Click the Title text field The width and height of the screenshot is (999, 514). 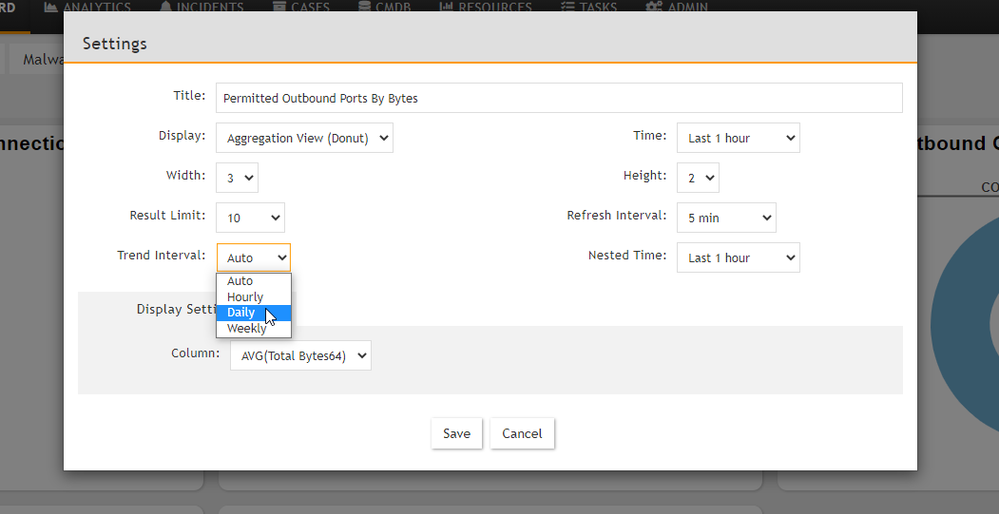click(x=558, y=98)
